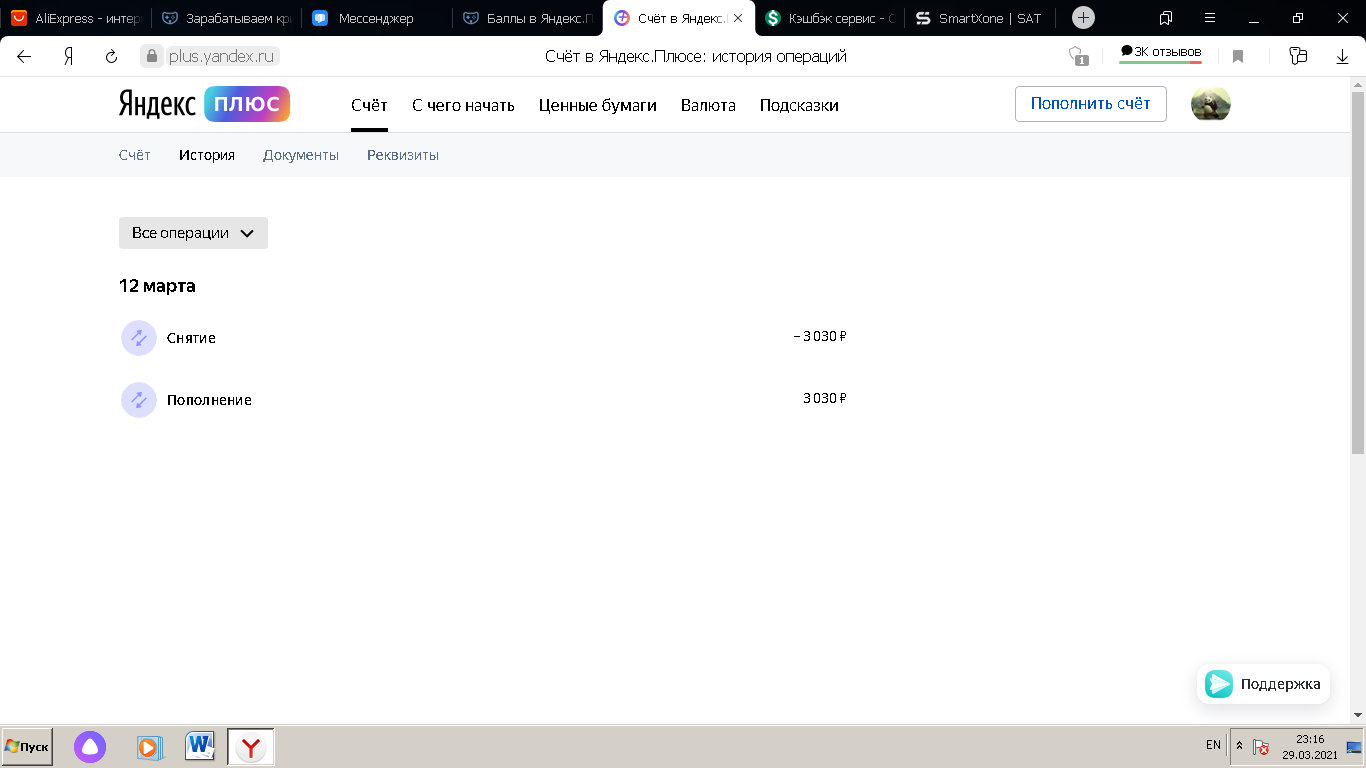Open the 3K отзывов reviews indicator
The image size is (1366, 768).
(1160, 53)
